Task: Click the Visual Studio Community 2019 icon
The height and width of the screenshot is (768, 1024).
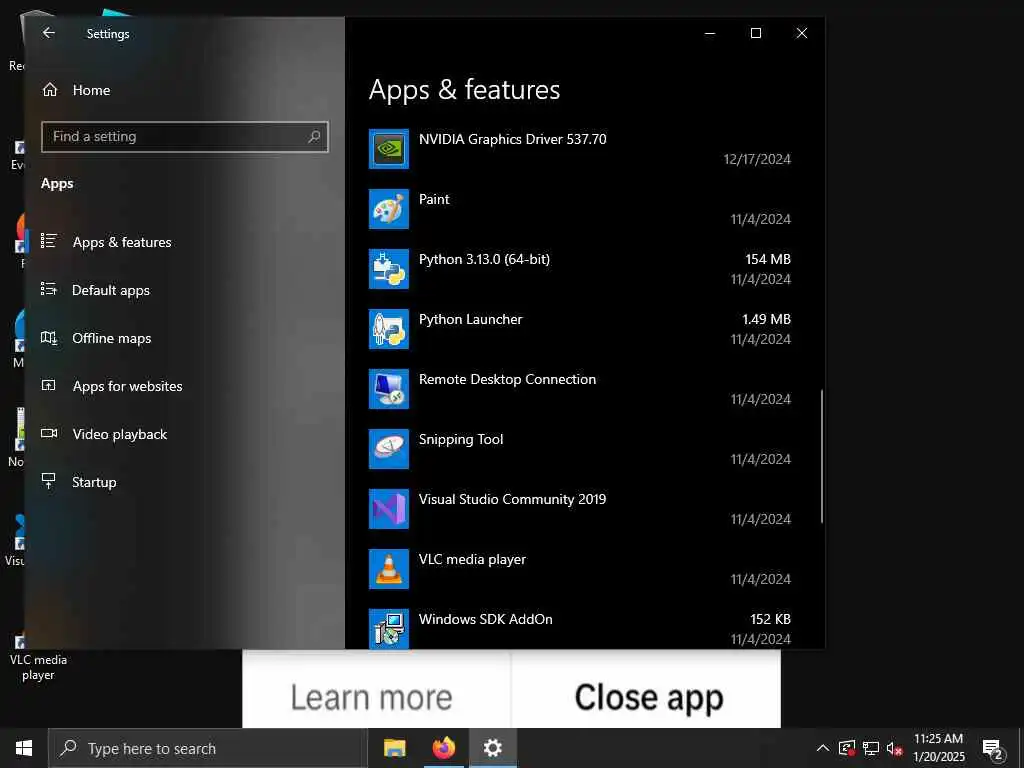Action: click(x=389, y=509)
